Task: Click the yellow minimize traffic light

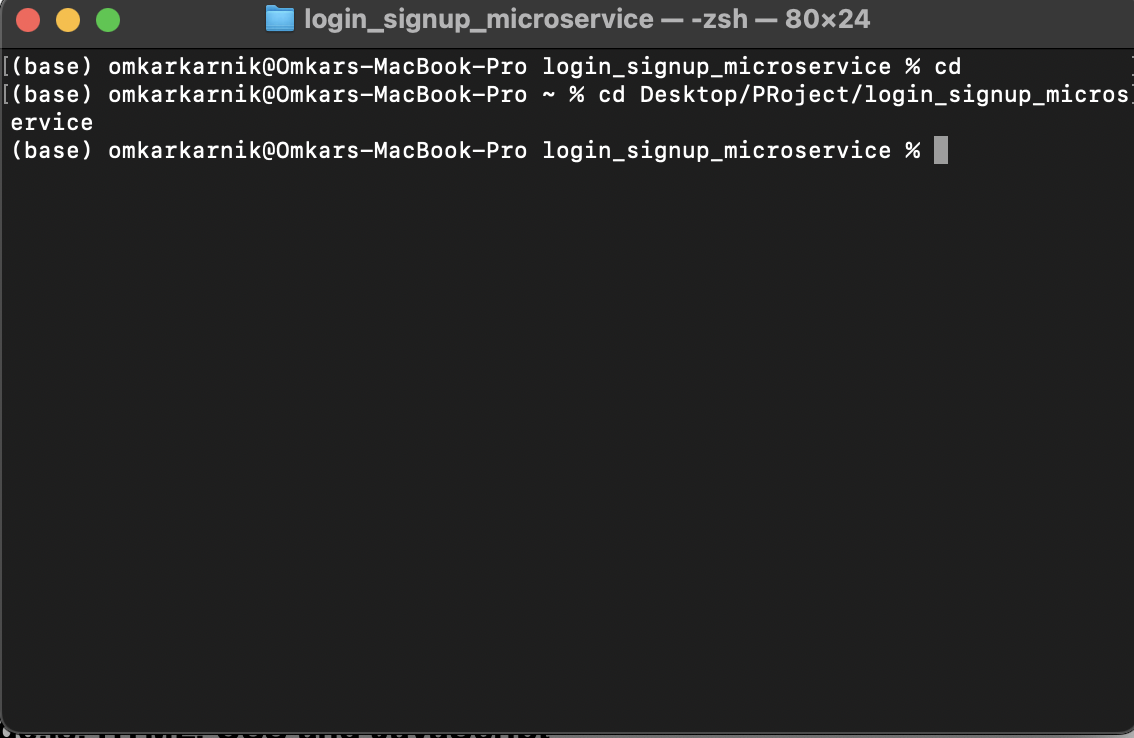Action: (67, 18)
